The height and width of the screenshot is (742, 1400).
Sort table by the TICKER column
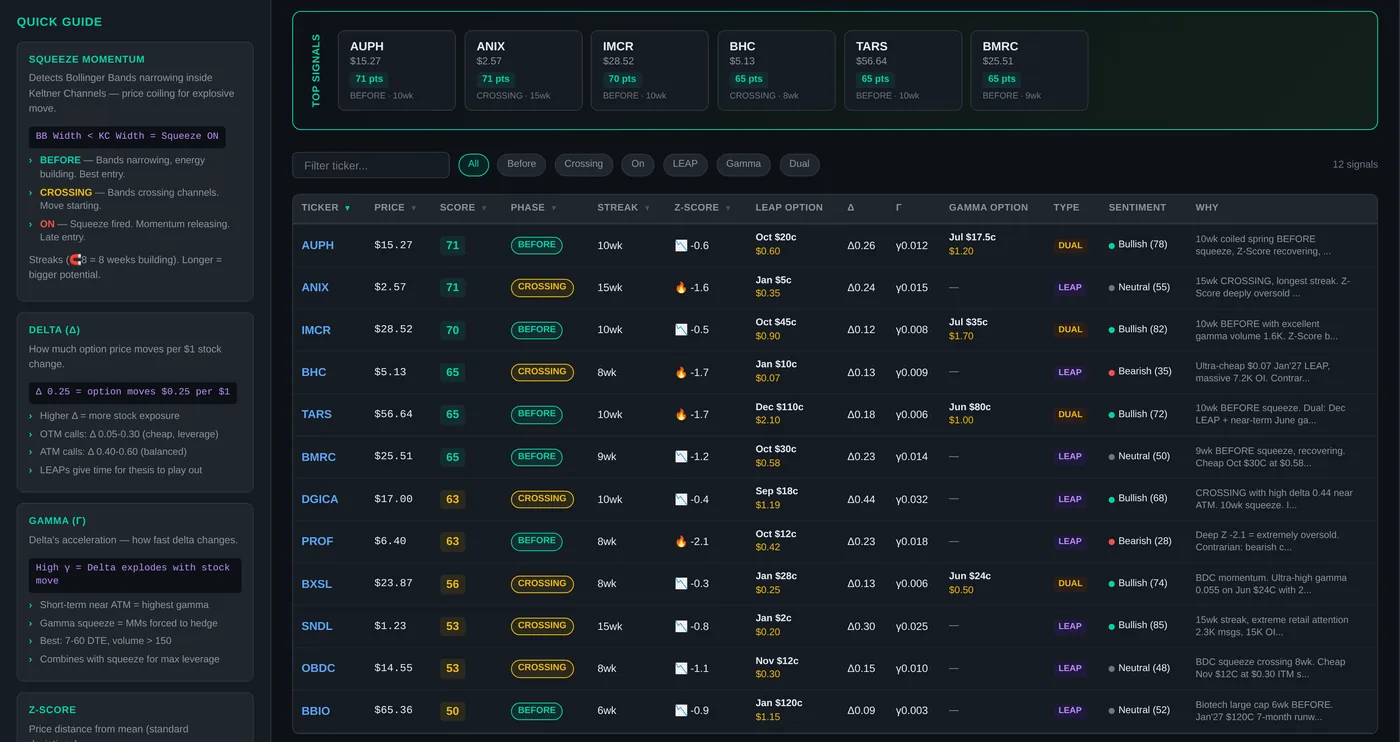[x=326, y=208]
